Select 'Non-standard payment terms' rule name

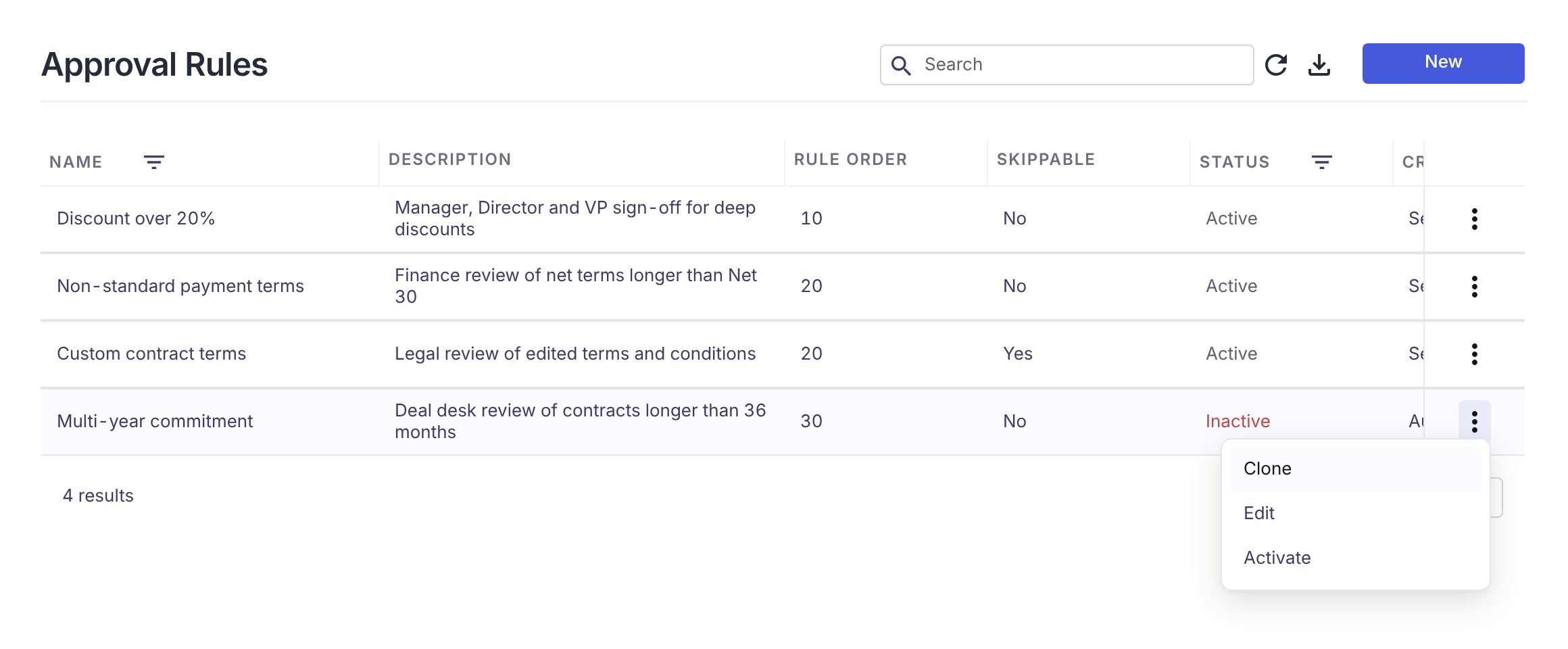(x=180, y=286)
